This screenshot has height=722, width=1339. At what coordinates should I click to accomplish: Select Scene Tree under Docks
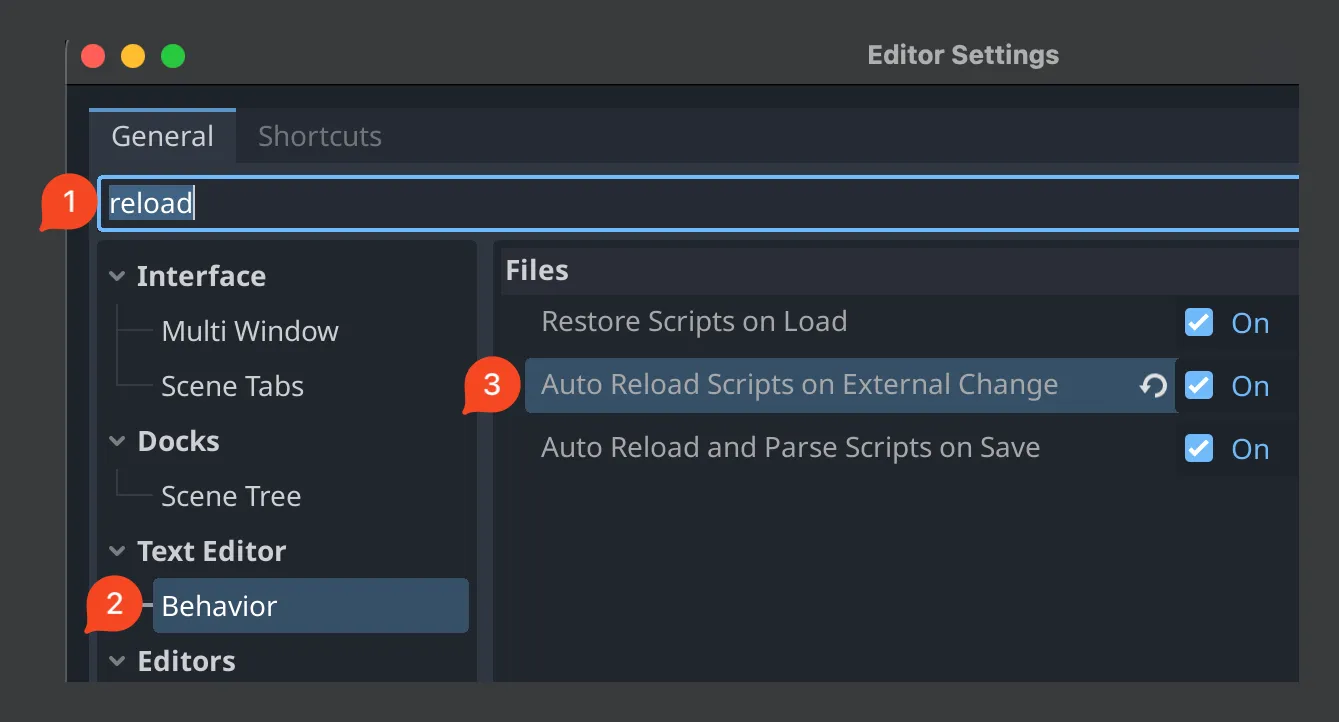[x=231, y=496]
